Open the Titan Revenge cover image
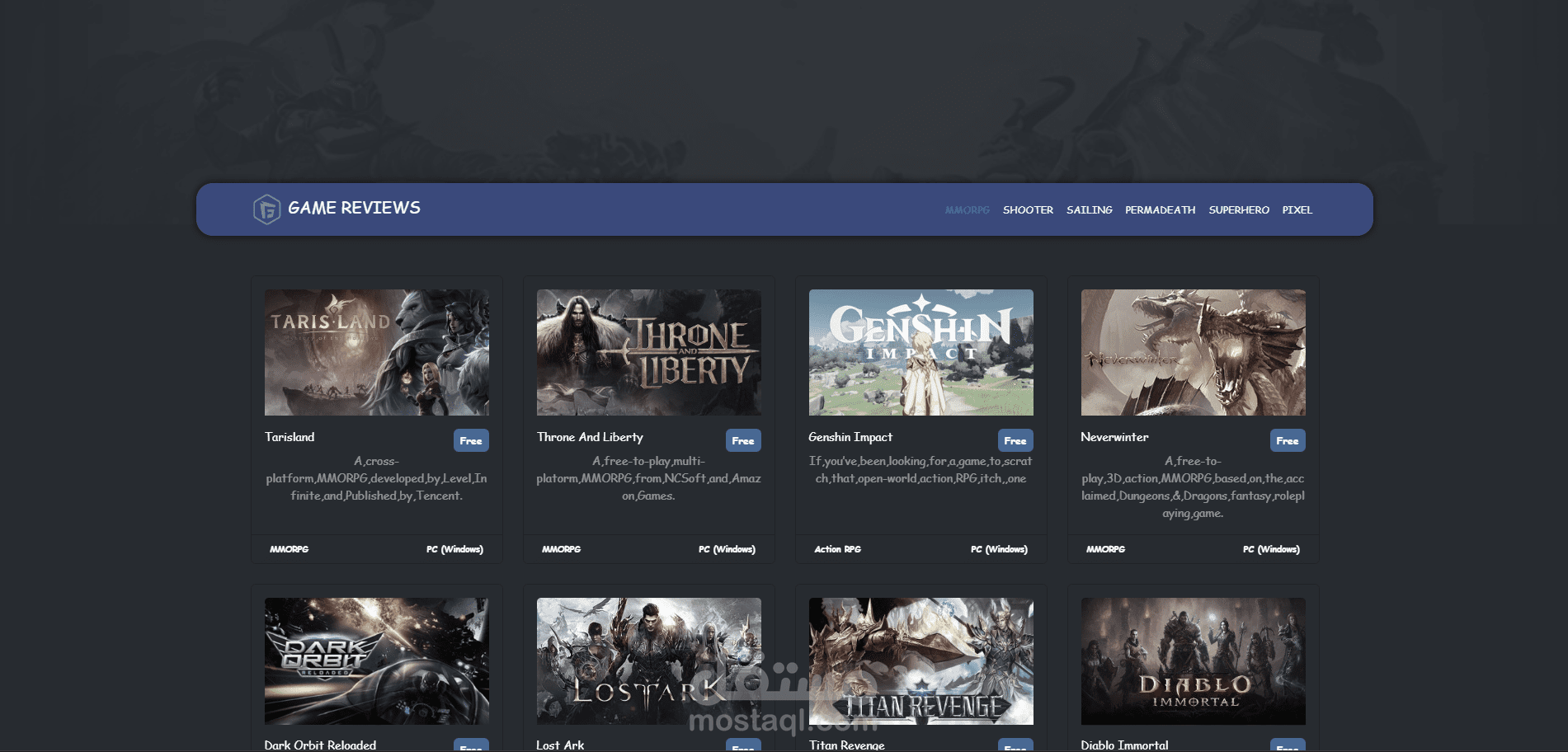Screen dimensions: 1568x752 [921, 661]
